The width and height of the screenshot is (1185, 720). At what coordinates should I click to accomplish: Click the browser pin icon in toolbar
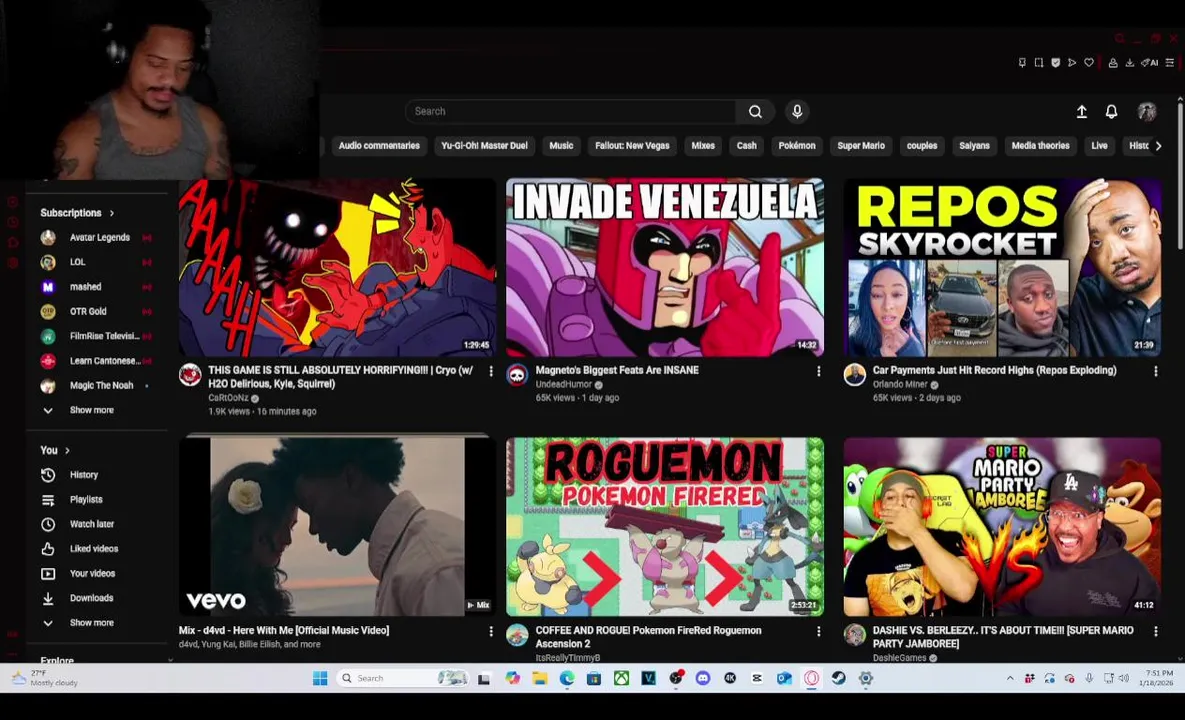[x=1022, y=63]
